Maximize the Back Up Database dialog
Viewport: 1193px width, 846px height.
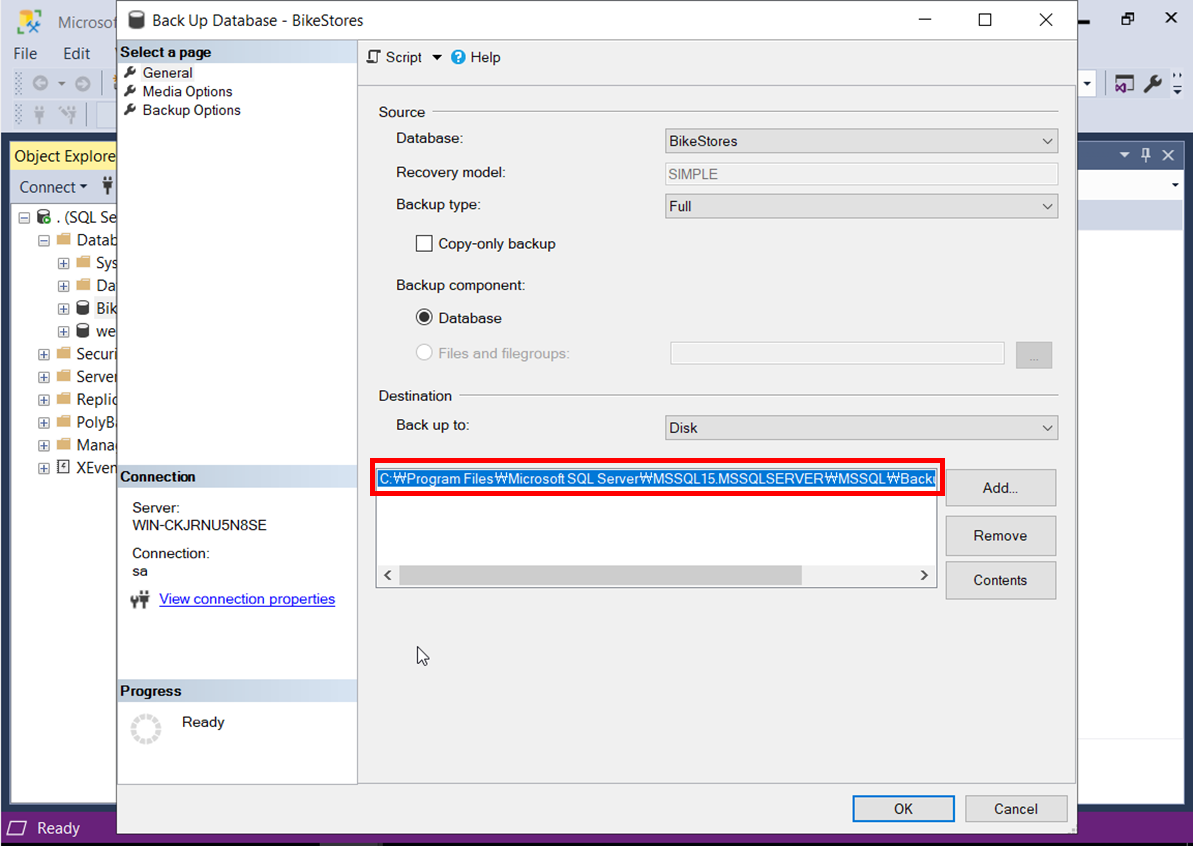(985, 20)
